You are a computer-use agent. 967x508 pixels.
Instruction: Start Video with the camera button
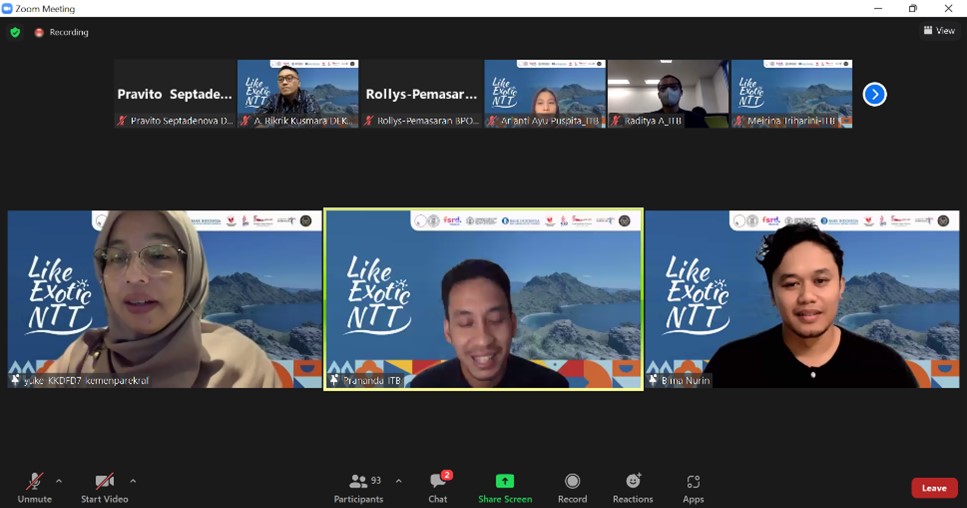104,488
